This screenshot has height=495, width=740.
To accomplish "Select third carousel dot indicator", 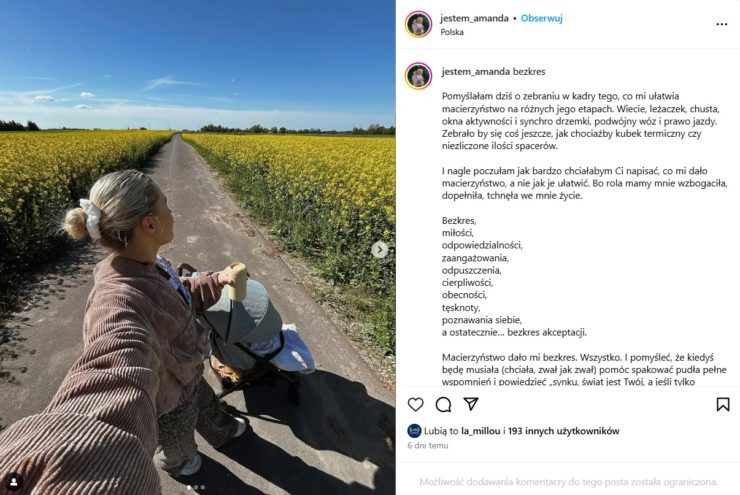I will click(x=203, y=487).
